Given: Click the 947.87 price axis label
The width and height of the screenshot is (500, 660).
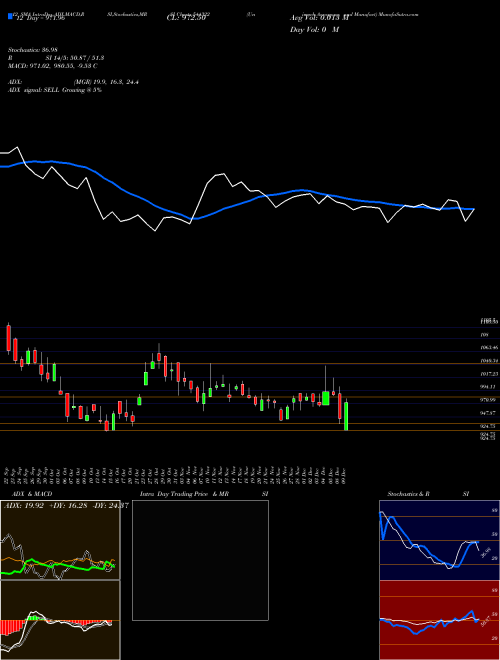Looking at the screenshot, I should point(490,413).
